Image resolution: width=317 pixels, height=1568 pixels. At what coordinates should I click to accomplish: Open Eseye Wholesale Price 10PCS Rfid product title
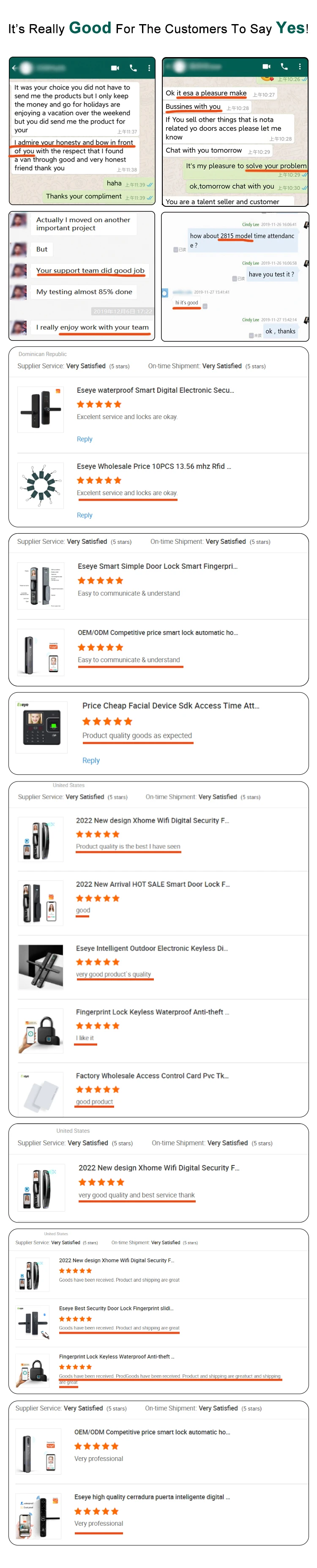[153, 466]
